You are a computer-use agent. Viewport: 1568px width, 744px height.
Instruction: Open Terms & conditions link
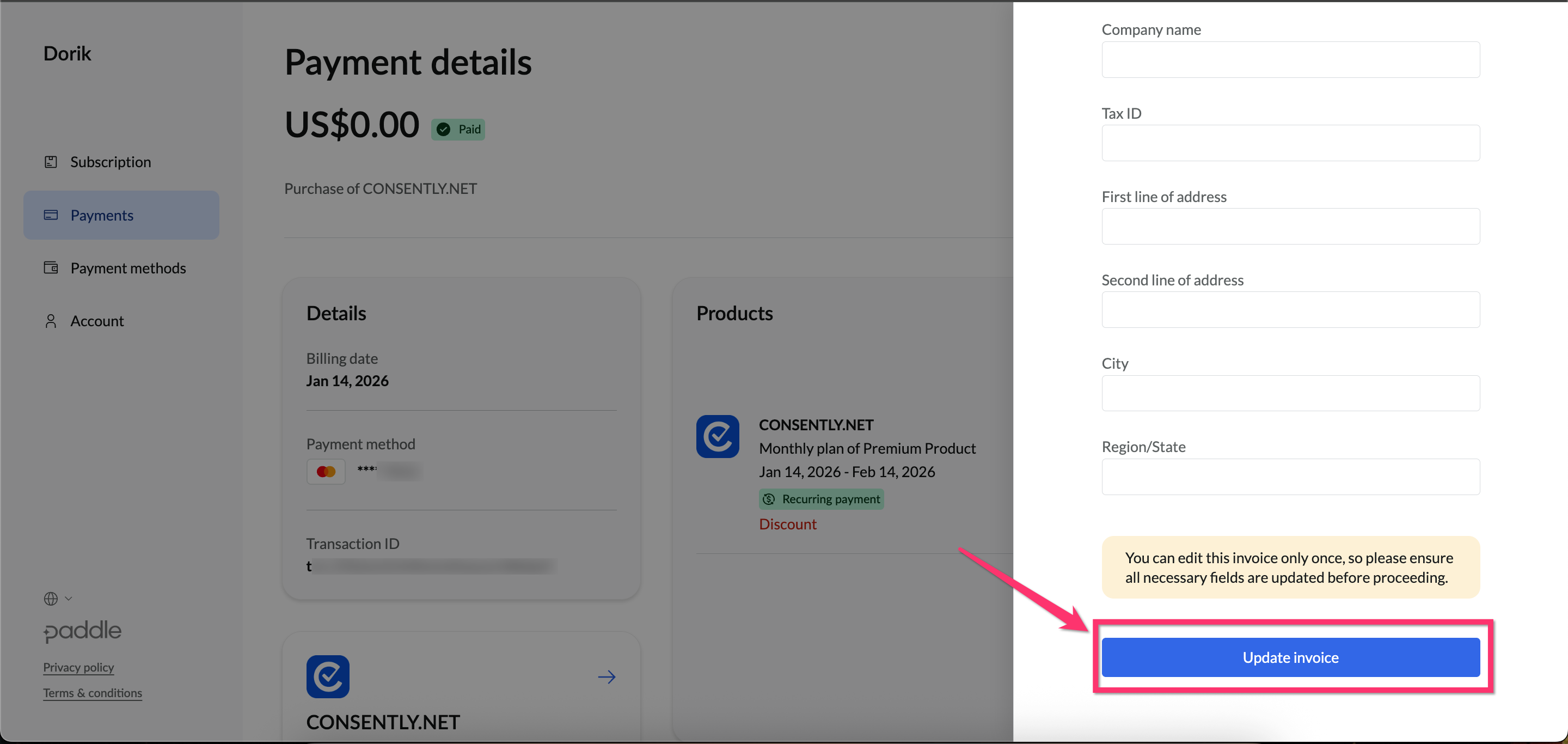click(x=93, y=693)
